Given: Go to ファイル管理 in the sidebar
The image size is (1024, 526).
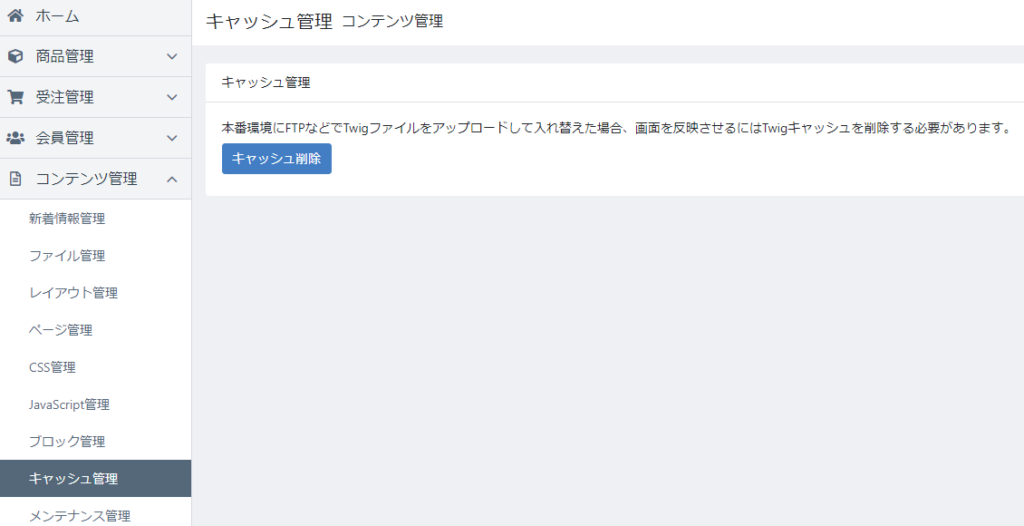Looking at the screenshot, I should pyautogui.click(x=67, y=256).
